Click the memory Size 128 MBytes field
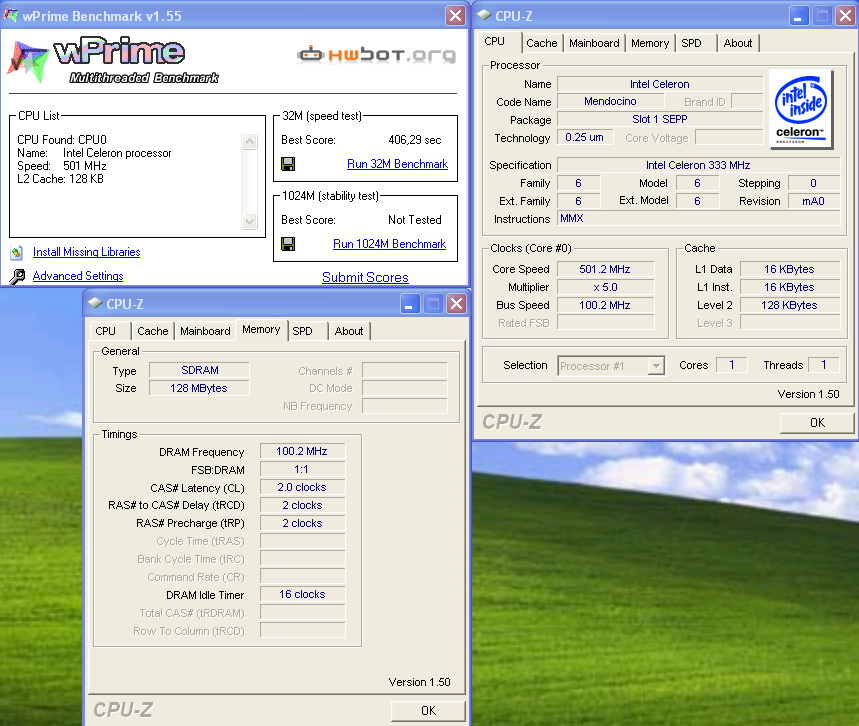Image resolution: width=859 pixels, height=726 pixels. 199,388
